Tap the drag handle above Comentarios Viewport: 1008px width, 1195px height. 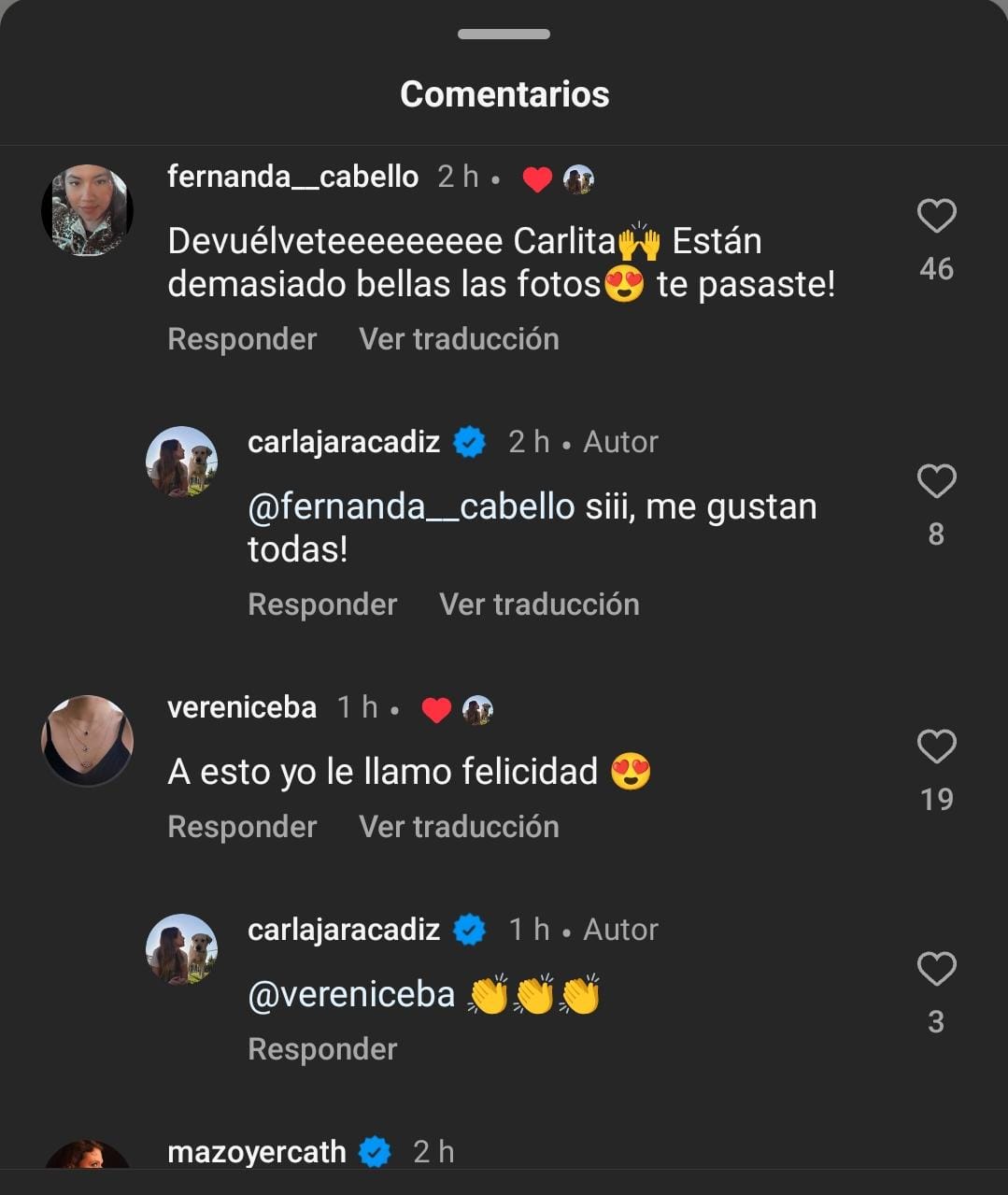click(504, 35)
